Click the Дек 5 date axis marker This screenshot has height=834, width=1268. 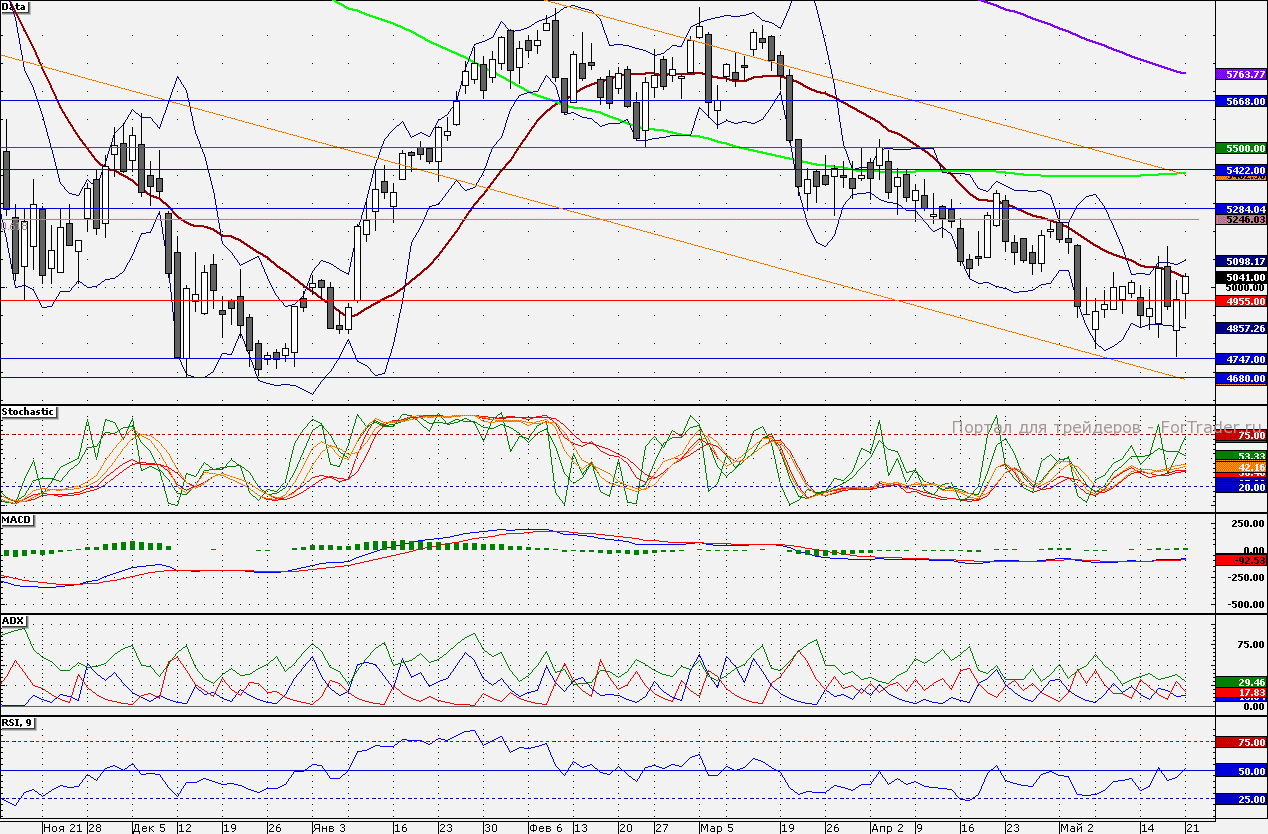(149, 828)
